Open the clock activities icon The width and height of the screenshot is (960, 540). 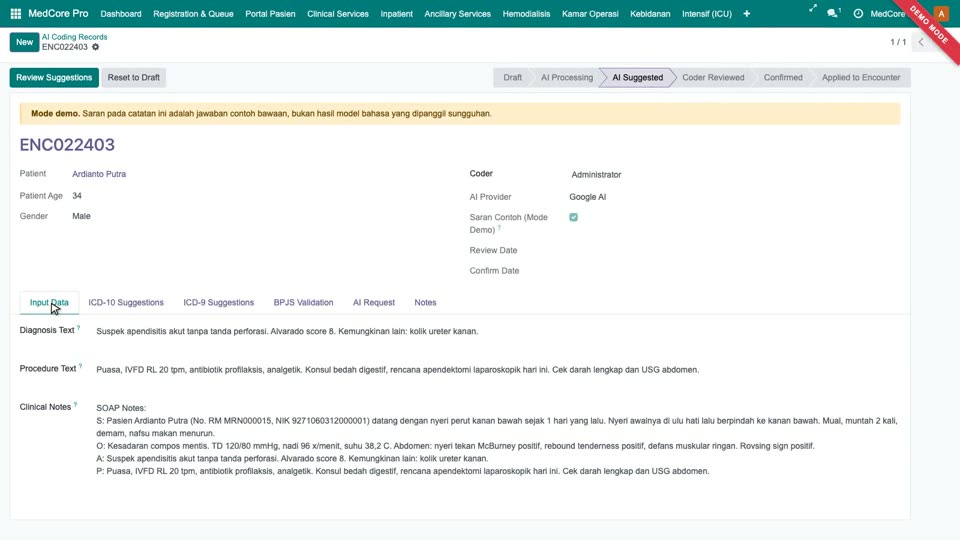858,13
